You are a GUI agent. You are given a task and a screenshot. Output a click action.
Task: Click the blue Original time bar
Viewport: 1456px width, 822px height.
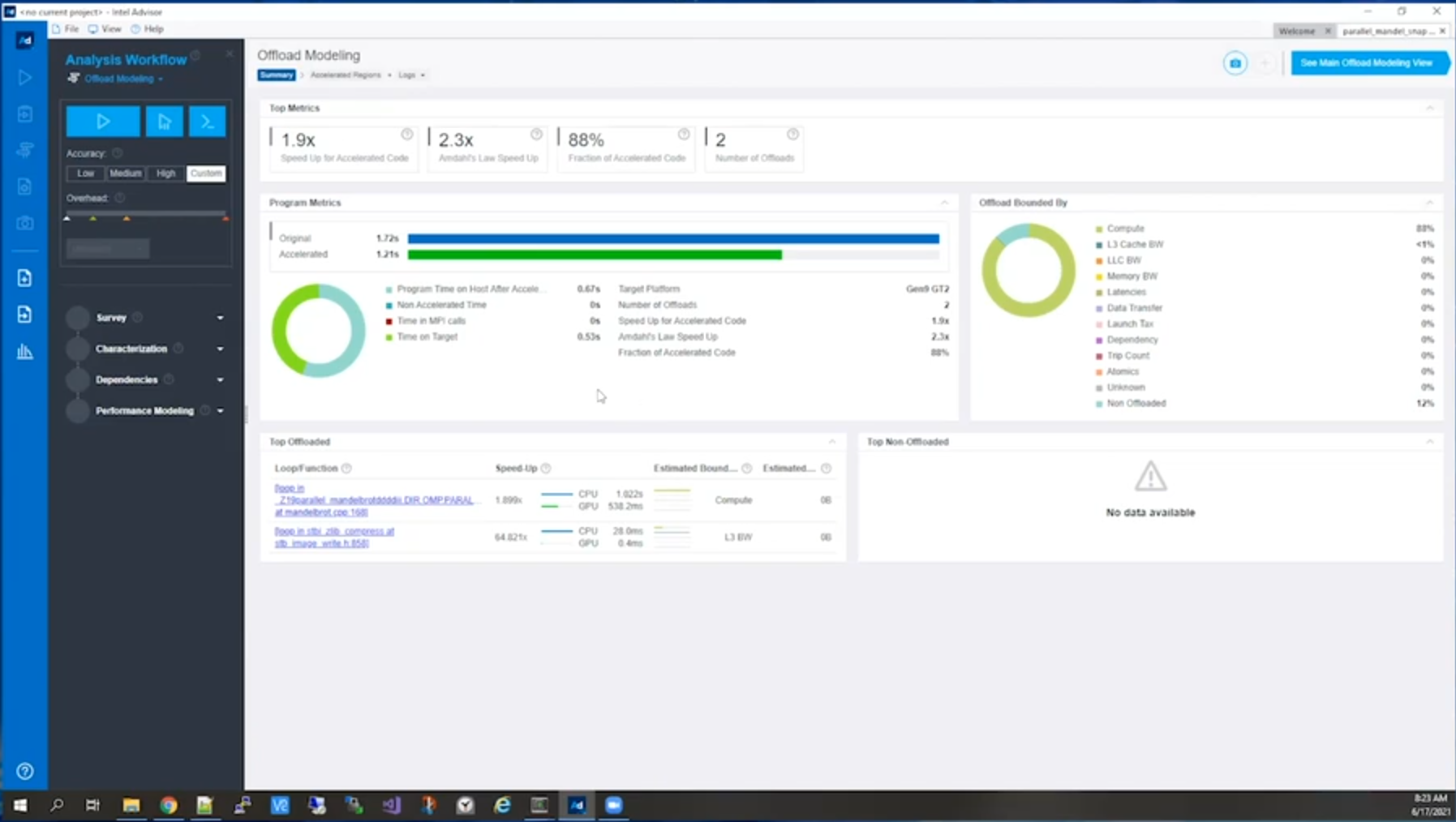tap(673, 238)
